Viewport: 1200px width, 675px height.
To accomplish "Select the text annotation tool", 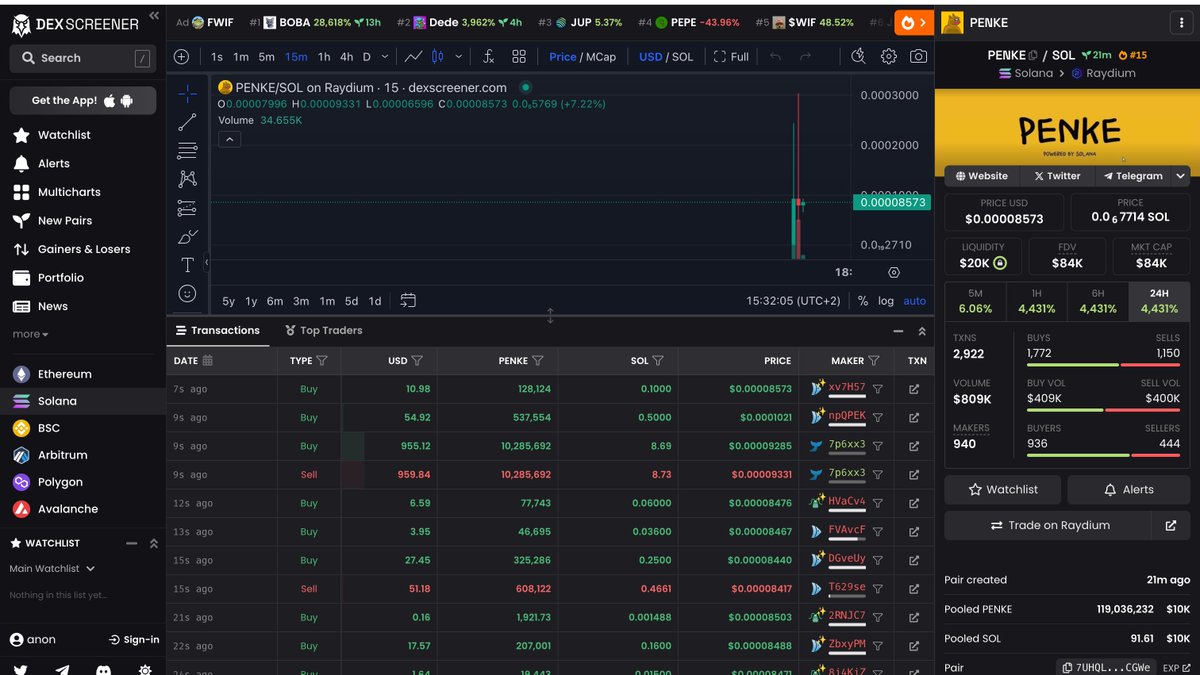I will 187,265.
